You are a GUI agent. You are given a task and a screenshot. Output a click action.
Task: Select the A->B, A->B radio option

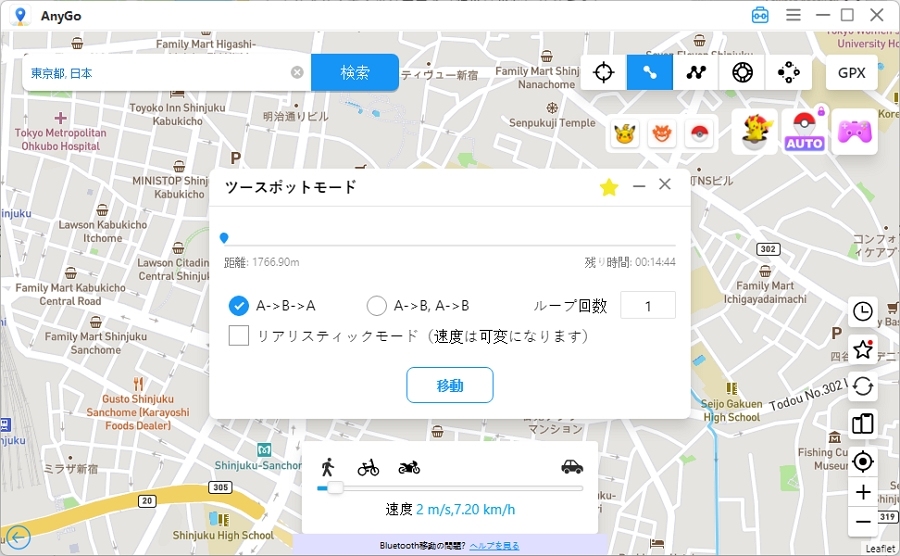click(377, 306)
